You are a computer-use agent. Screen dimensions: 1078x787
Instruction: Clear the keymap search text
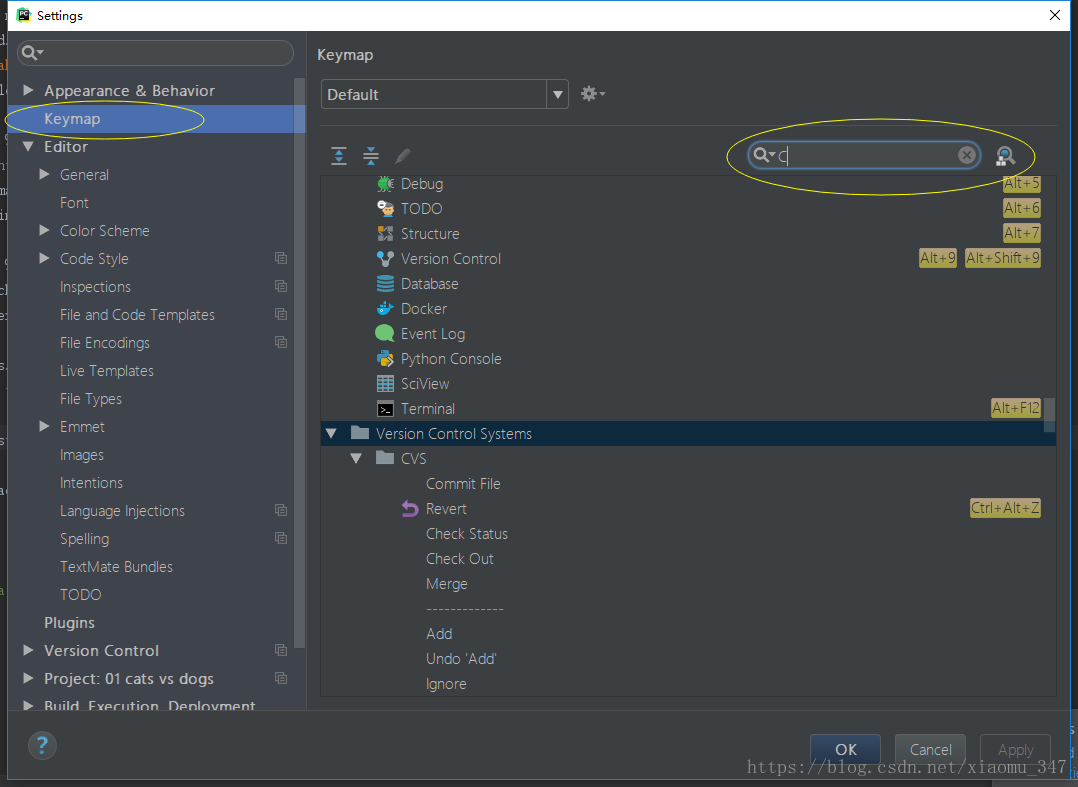point(967,155)
